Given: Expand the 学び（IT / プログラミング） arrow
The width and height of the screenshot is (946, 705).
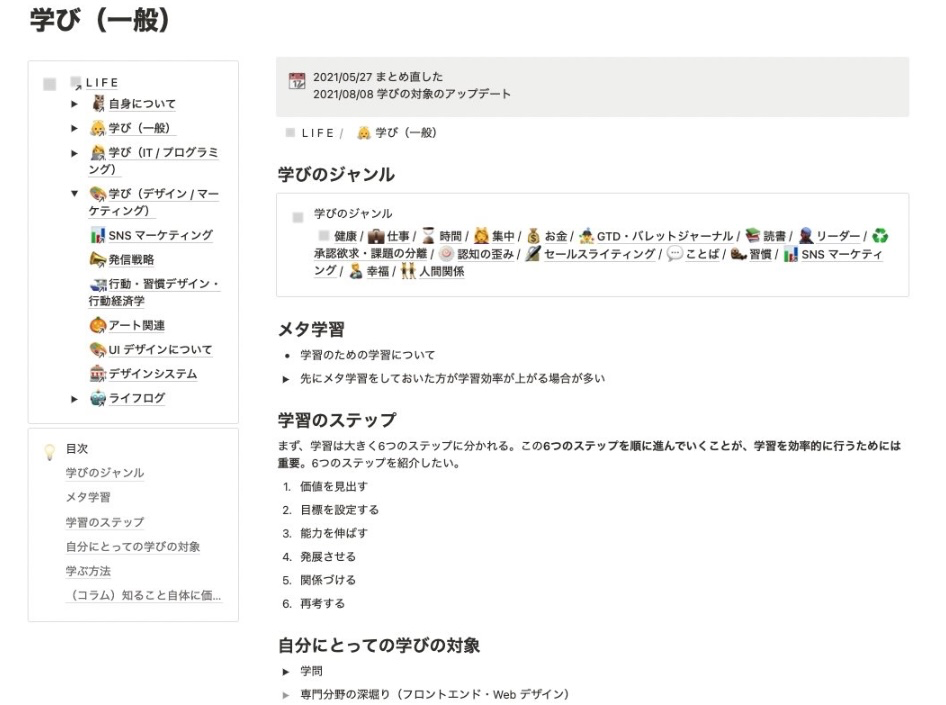Looking at the screenshot, I should tap(74, 153).
